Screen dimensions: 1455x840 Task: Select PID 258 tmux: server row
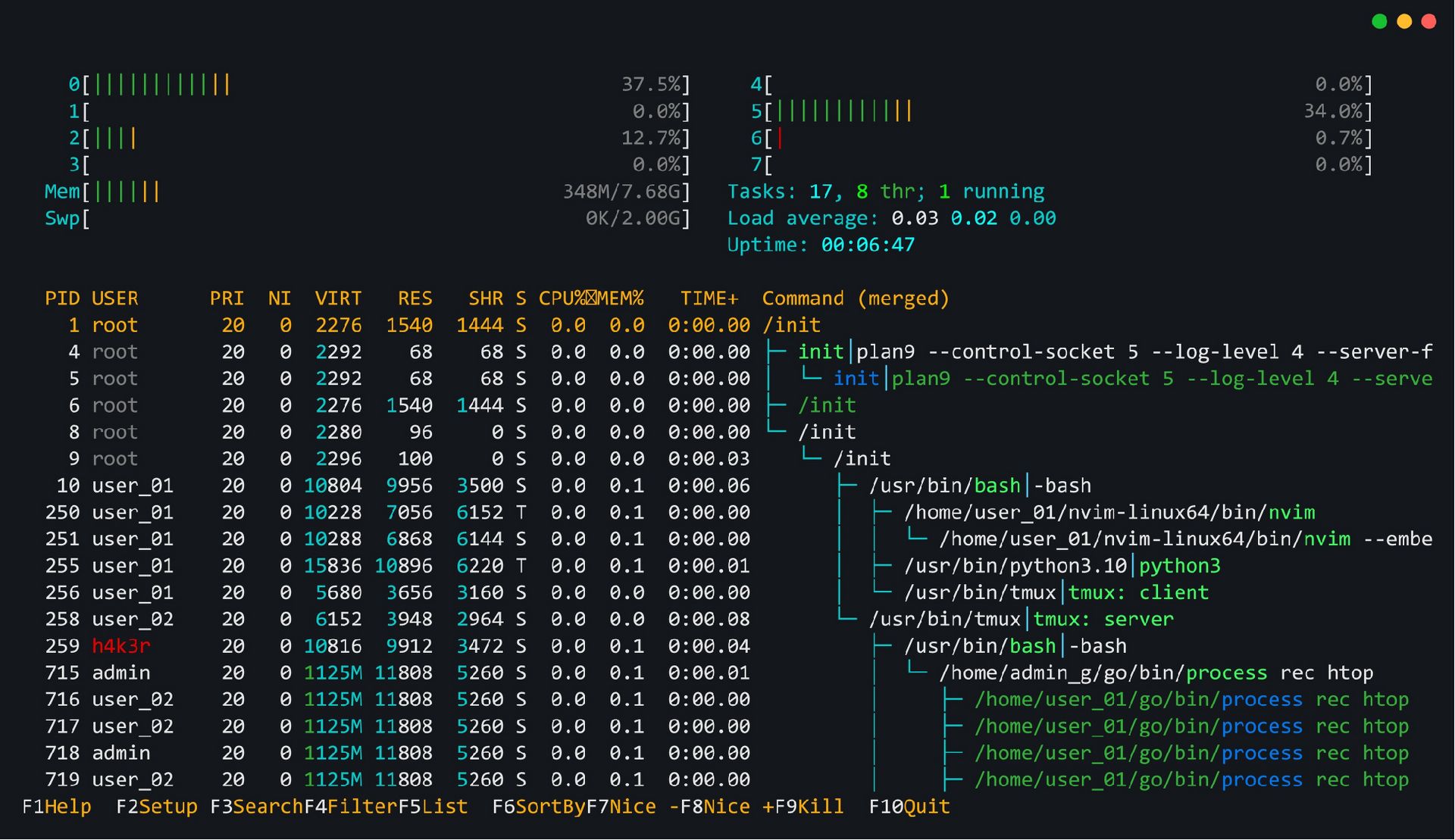coord(727,620)
